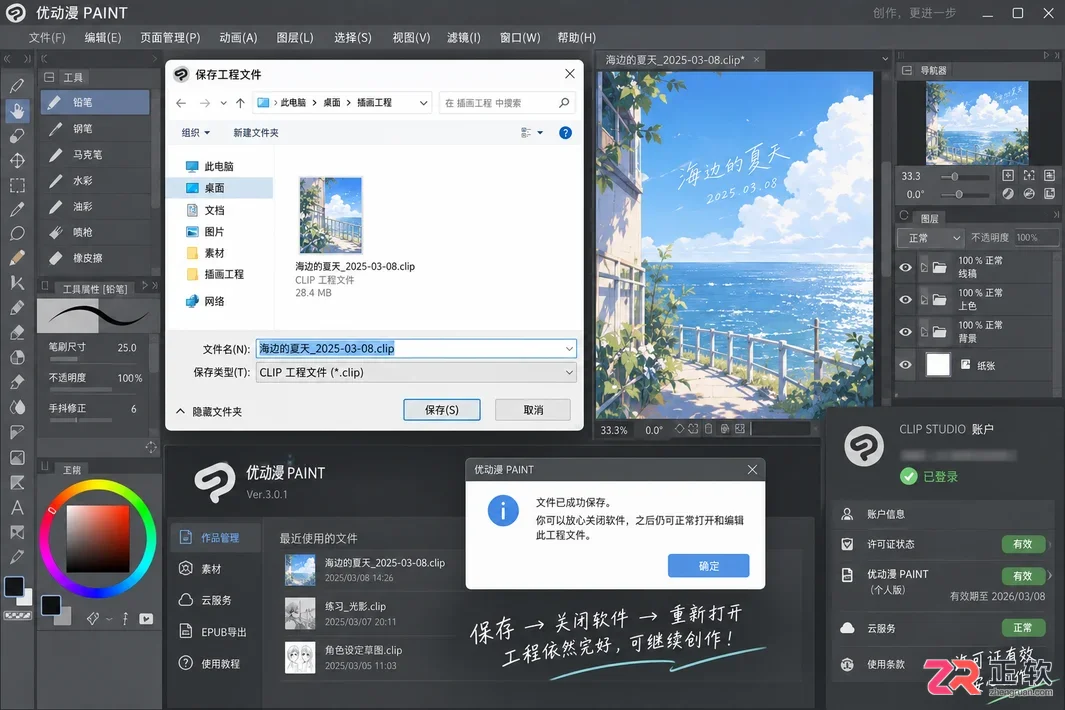Open 练习_光影.clip from recent files
The image size is (1065, 710).
(371, 613)
